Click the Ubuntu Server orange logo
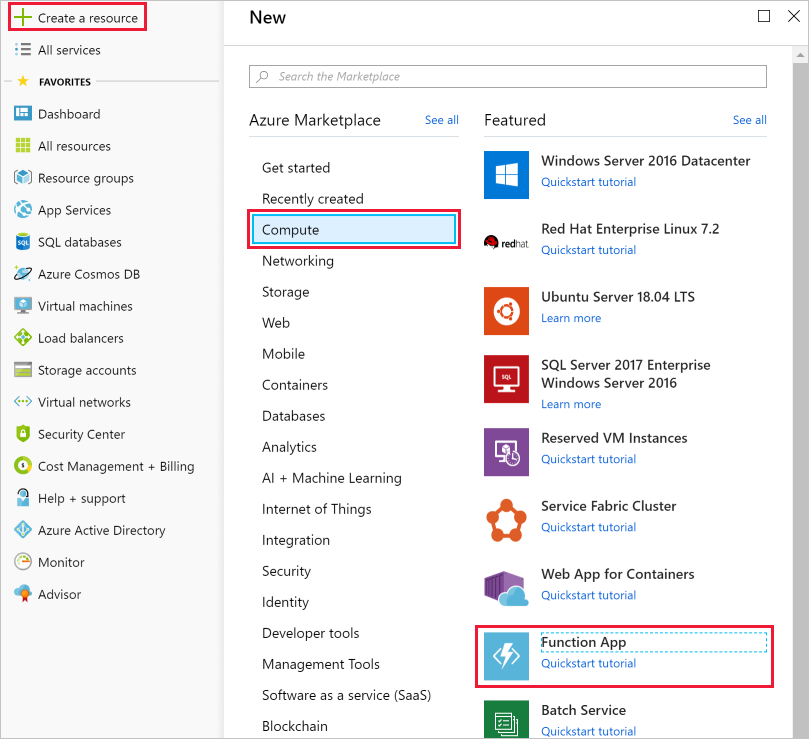 pyautogui.click(x=506, y=311)
